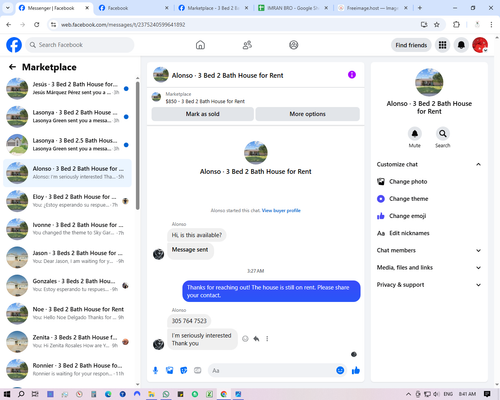This screenshot has width=500, height=400.
Task: Search in the Alonso conversation
Action: pyautogui.click(x=443, y=134)
